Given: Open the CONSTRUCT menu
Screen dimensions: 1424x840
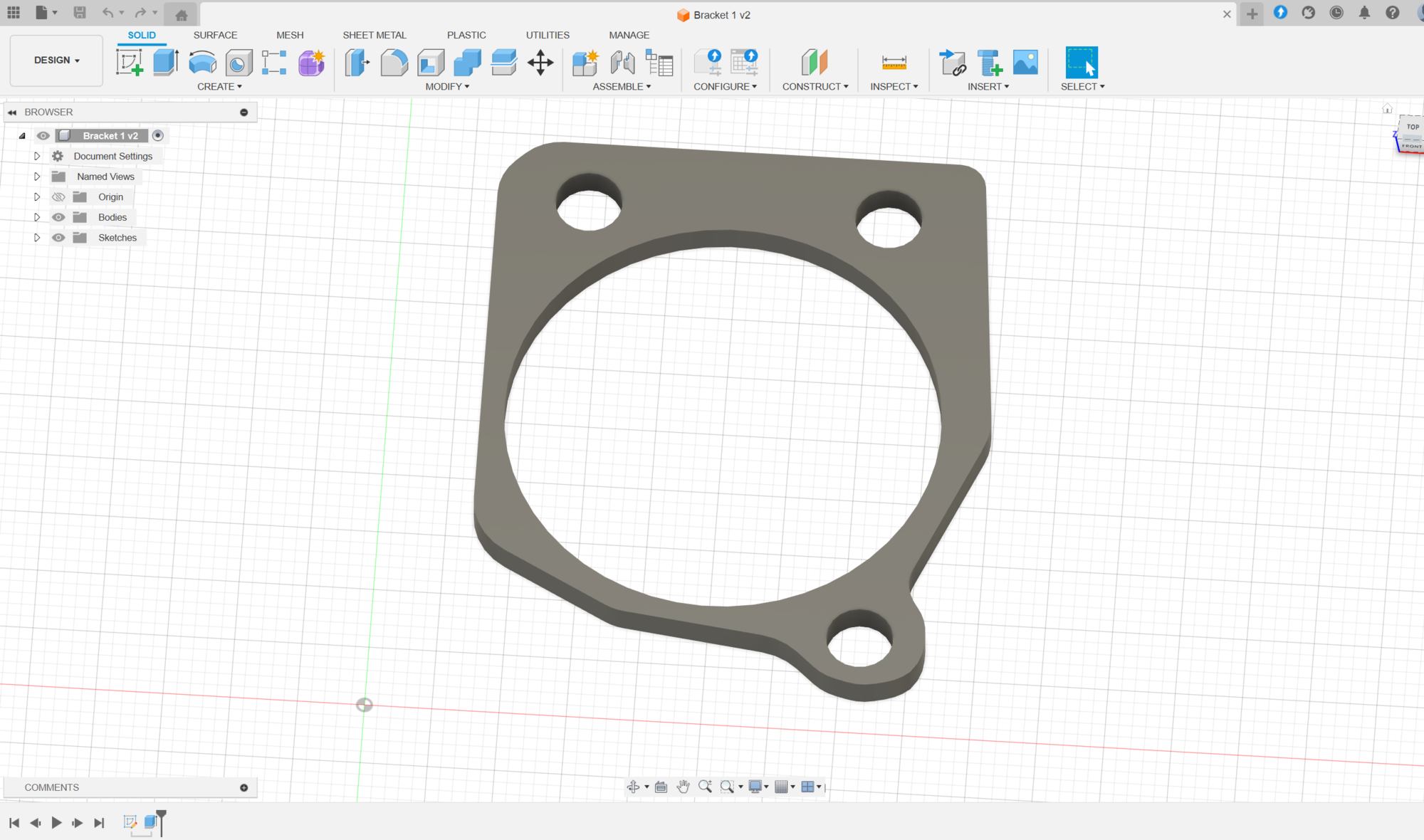Looking at the screenshot, I should click(815, 87).
